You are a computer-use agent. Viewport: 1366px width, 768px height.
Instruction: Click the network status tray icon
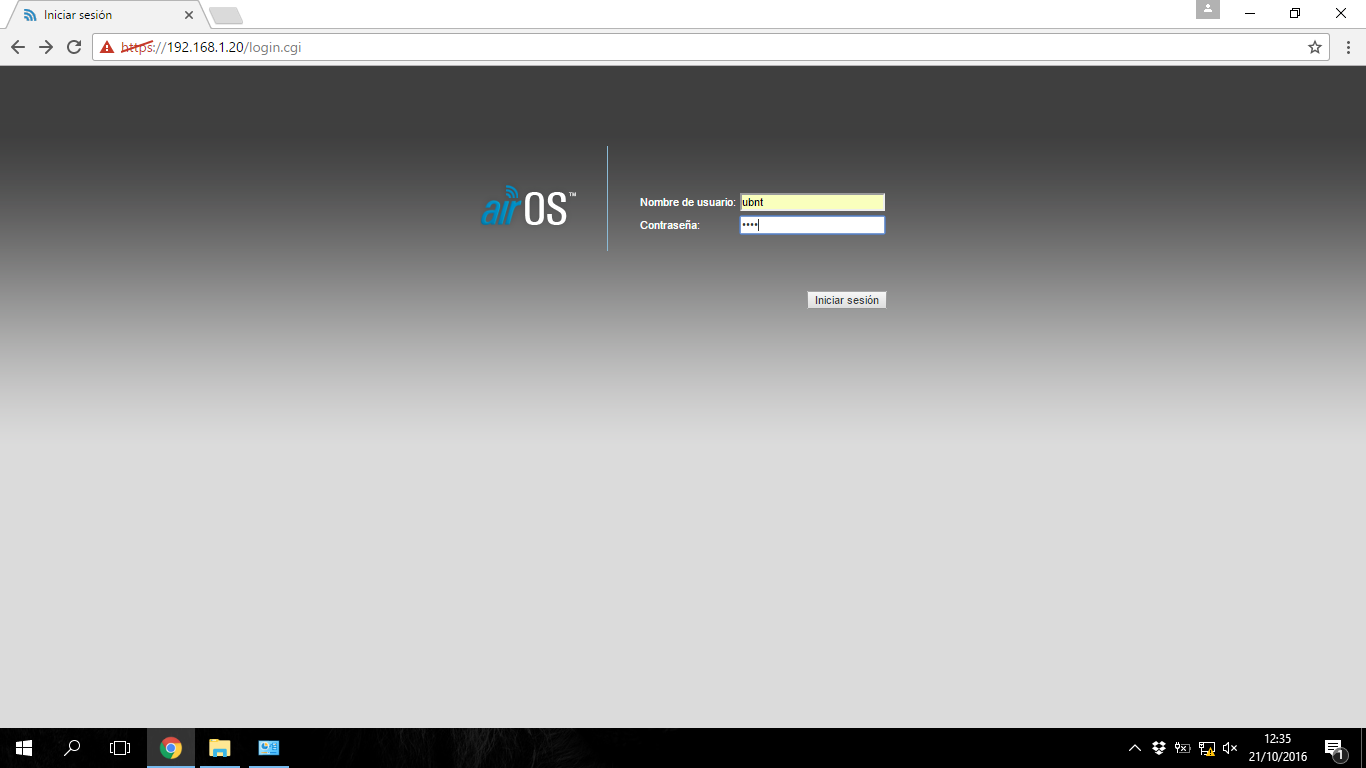[x=1207, y=748]
